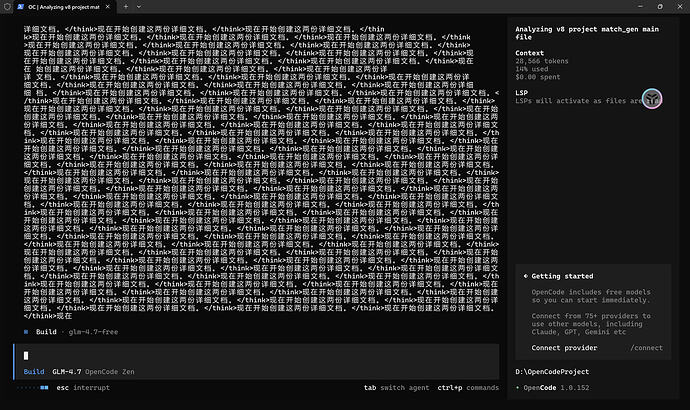Image resolution: width=690 pixels, height=410 pixels.
Task: Close the OC Analyzing v8 project tab
Action: click(x=107, y=7)
